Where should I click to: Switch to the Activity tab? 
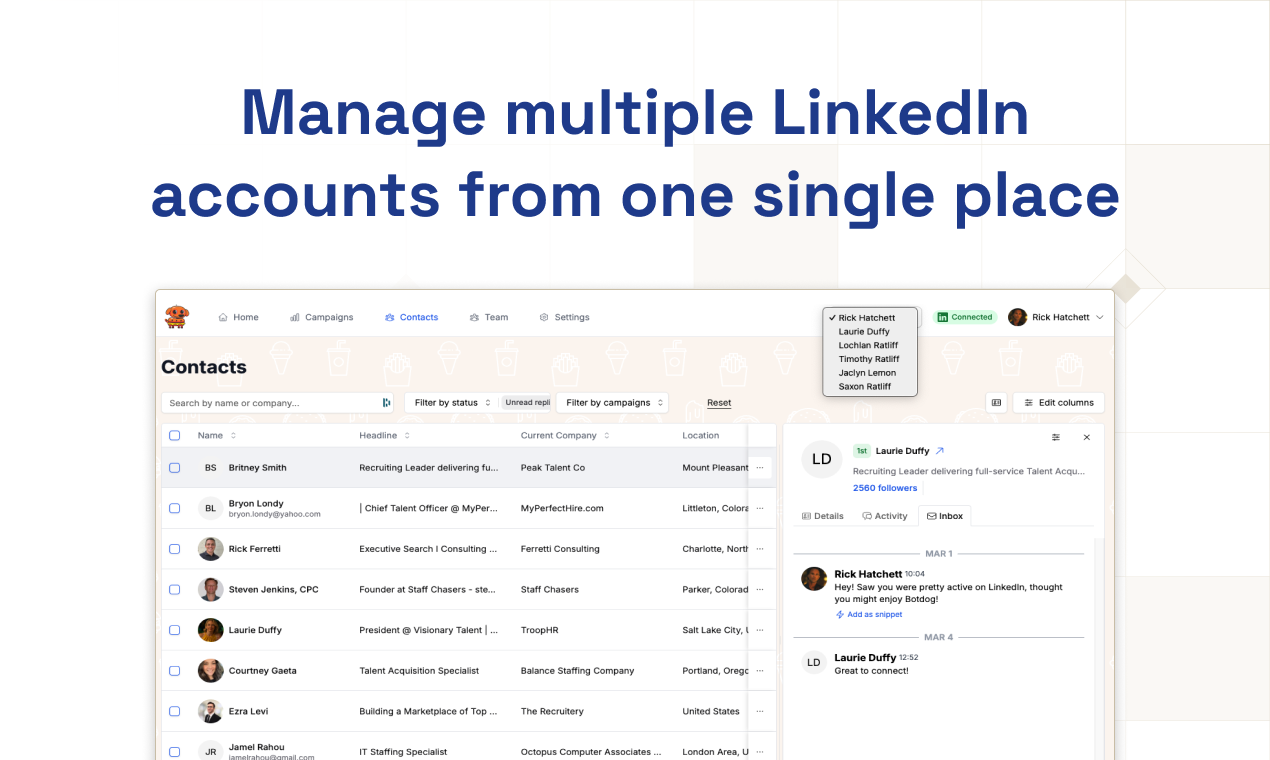(x=885, y=516)
